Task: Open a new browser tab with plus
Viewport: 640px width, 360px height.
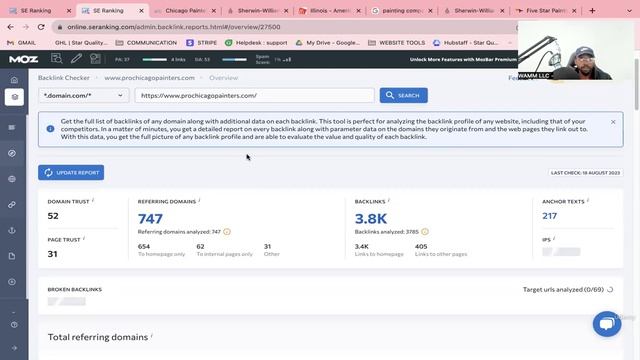Action: click(x=592, y=11)
